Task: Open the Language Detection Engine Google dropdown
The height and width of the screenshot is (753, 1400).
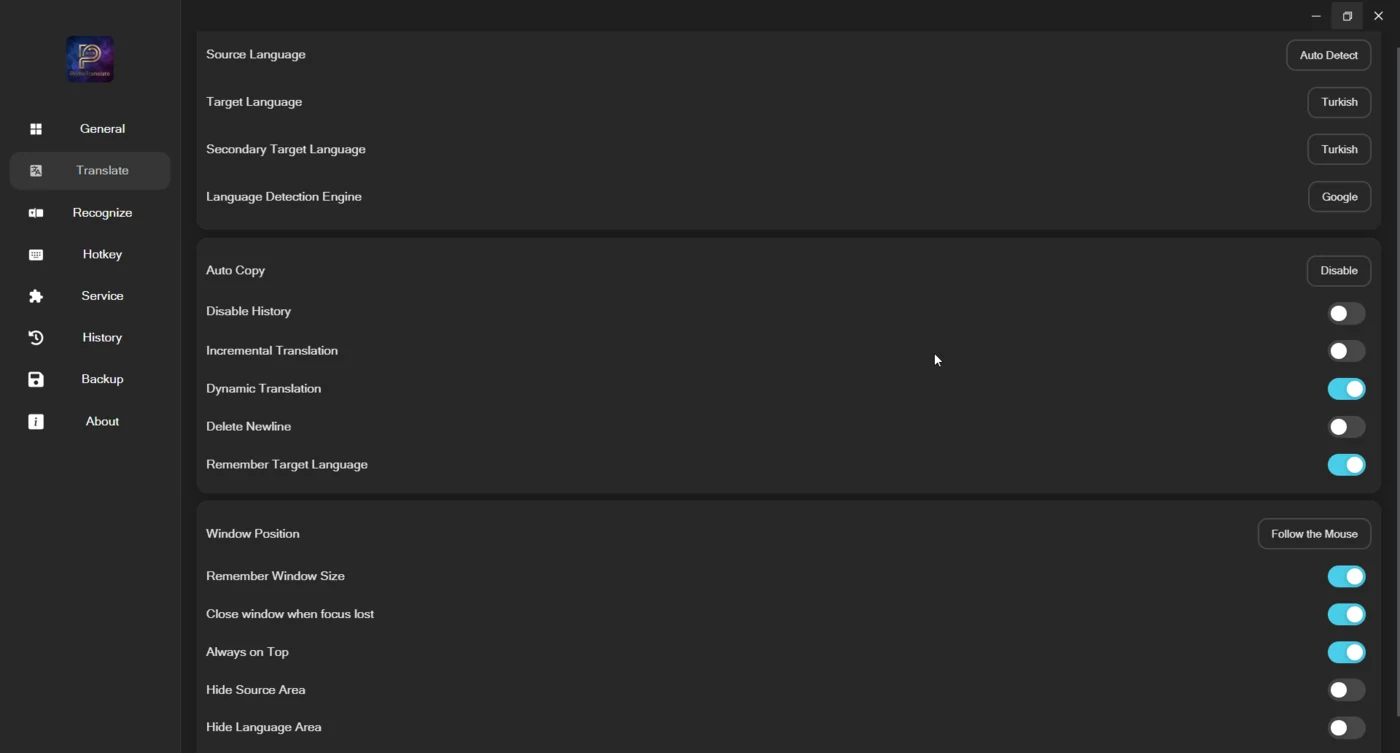Action: click(1339, 197)
